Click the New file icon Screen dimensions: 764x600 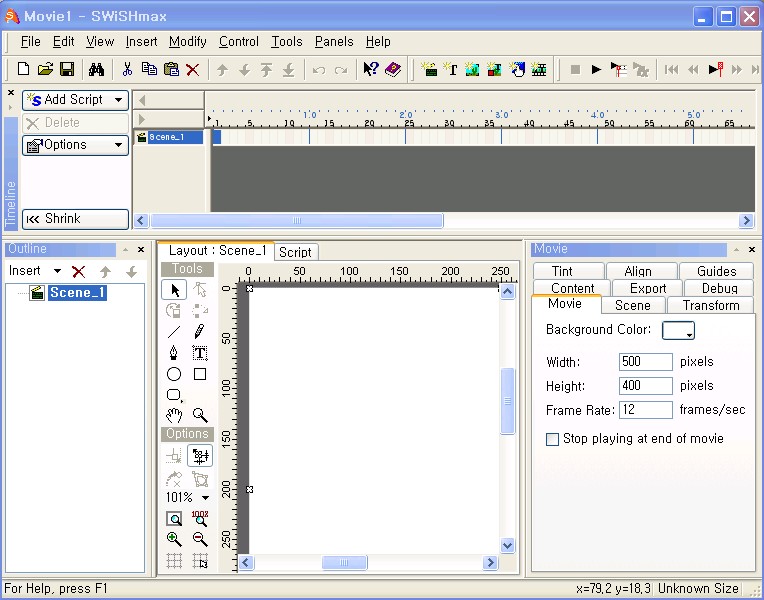click(x=23, y=69)
